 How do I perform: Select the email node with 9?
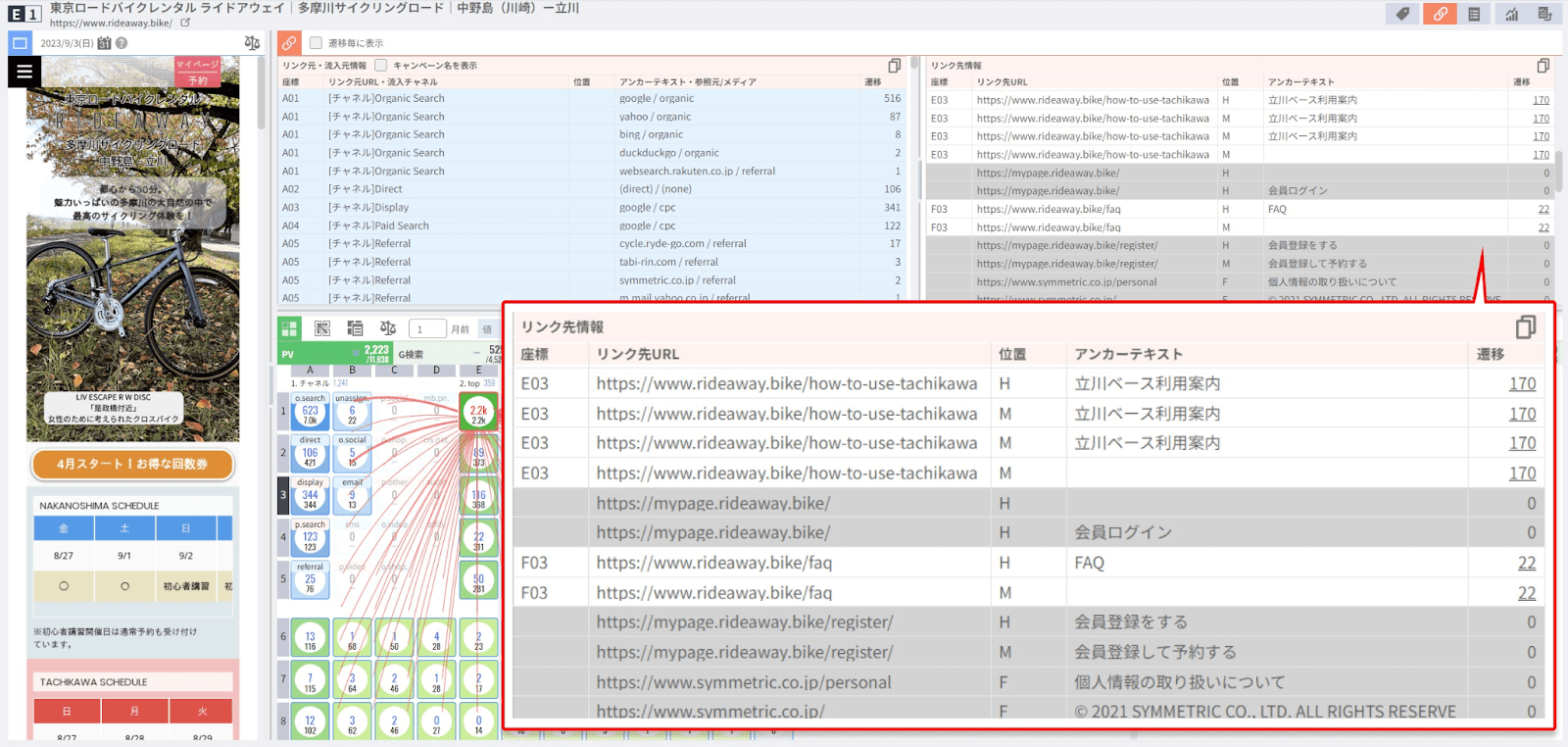pos(352,496)
